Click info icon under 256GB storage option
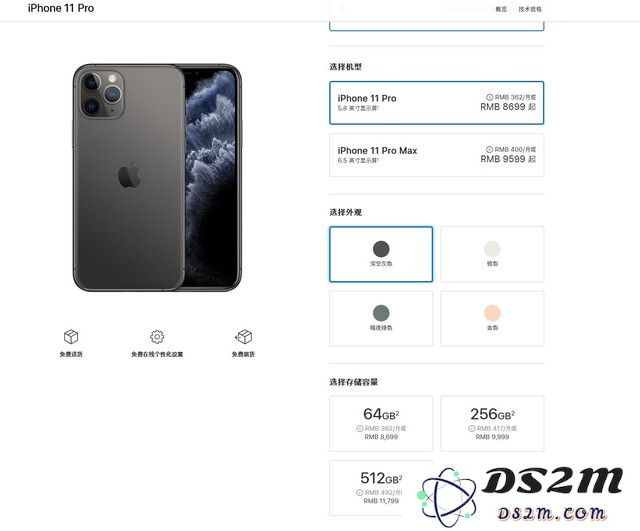640x531 pixels. pos(471,428)
